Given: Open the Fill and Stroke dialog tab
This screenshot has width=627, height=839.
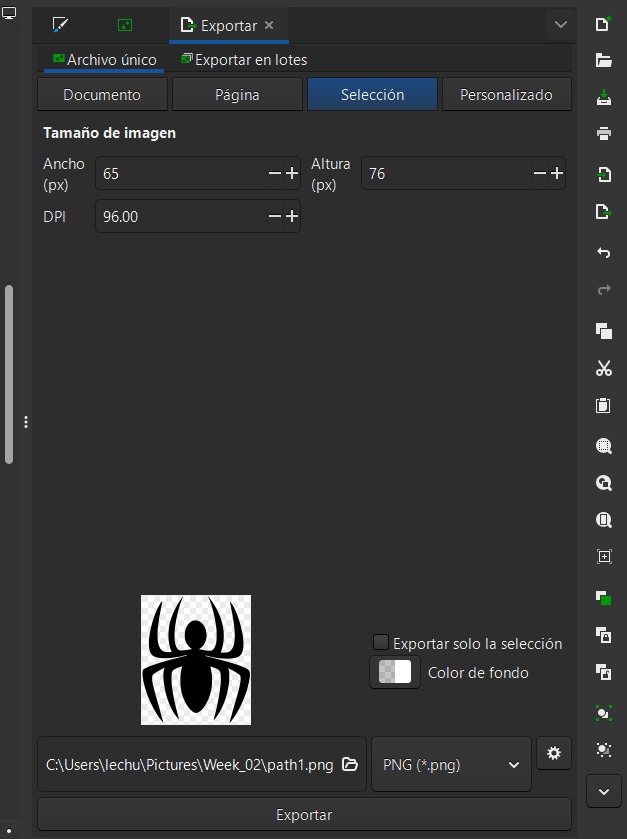Looking at the screenshot, I should tap(60, 25).
